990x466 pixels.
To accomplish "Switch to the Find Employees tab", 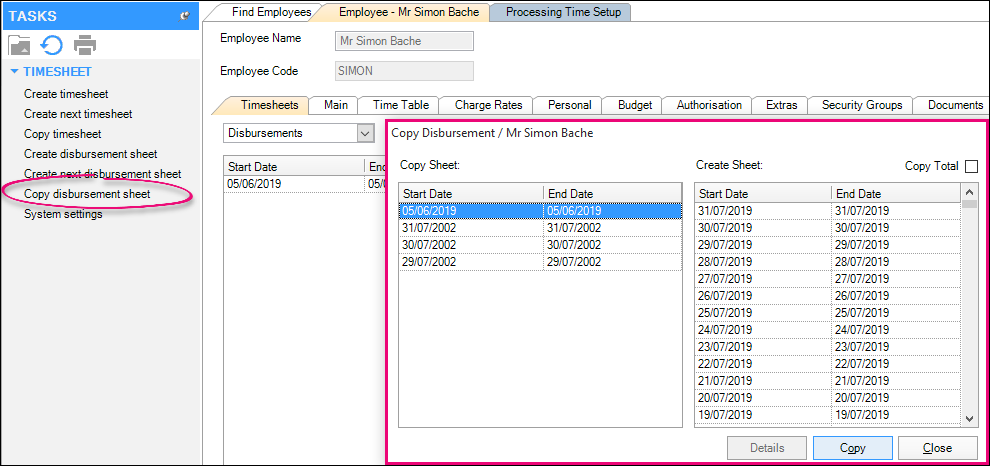I will (x=266, y=12).
